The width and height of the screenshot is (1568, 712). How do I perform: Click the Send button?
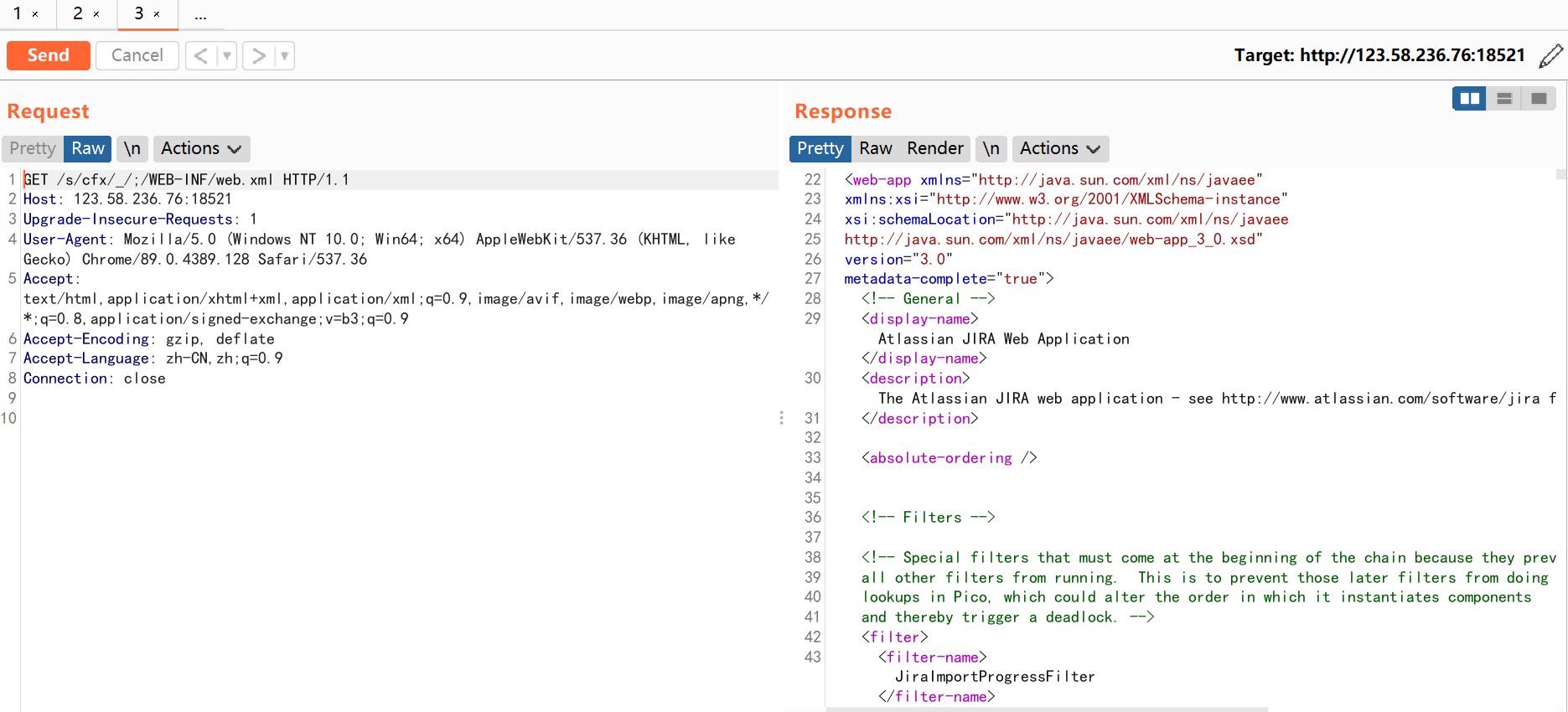click(x=48, y=55)
